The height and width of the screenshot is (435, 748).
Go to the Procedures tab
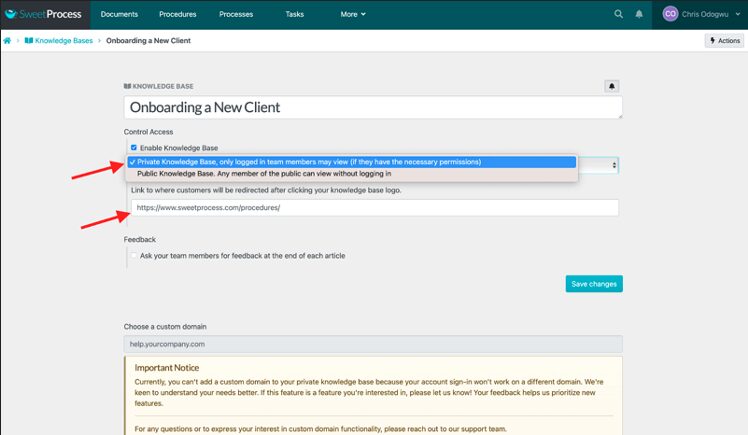[178, 14]
